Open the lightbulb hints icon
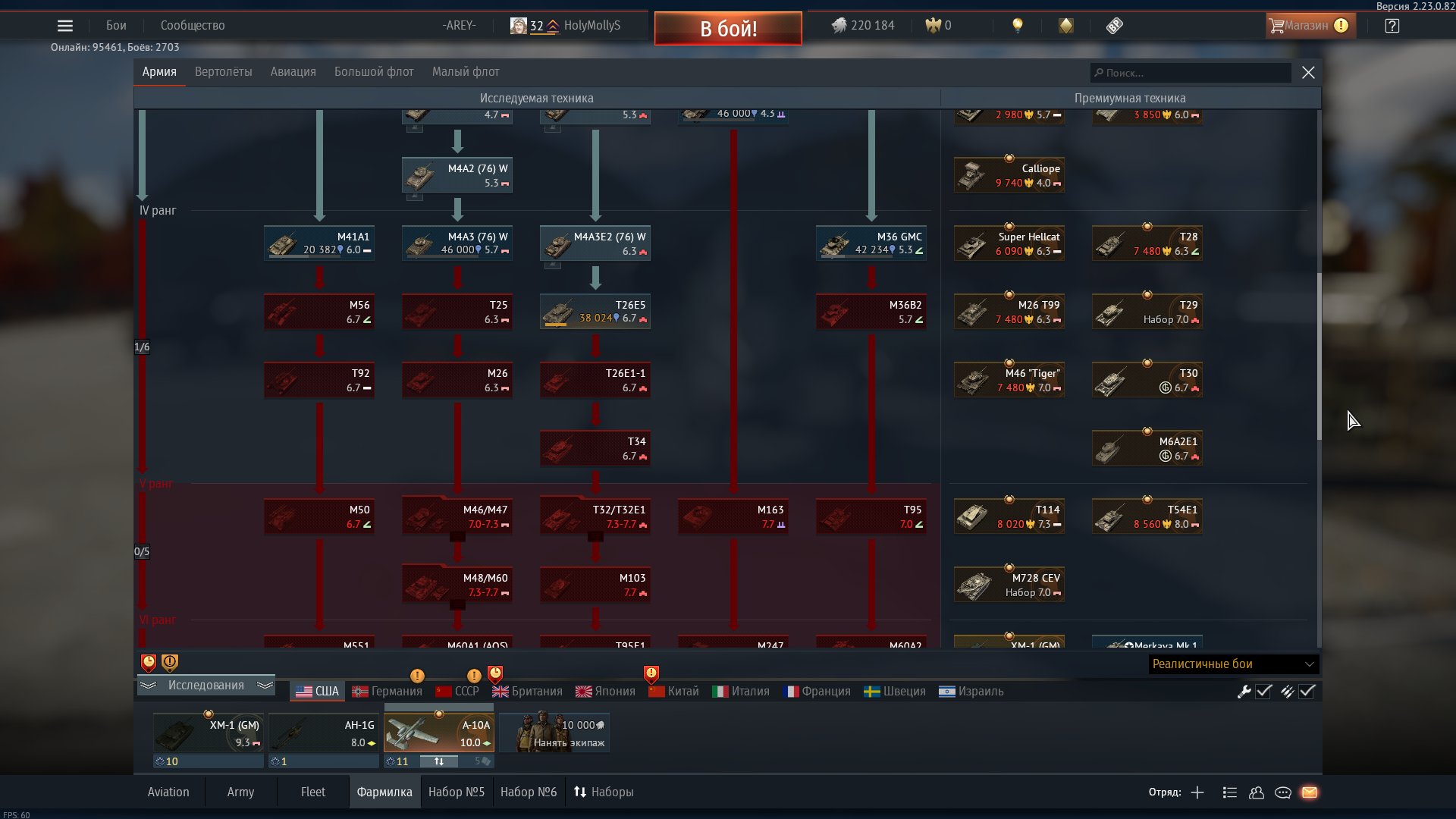This screenshot has height=819, width=1456. 1018,26
